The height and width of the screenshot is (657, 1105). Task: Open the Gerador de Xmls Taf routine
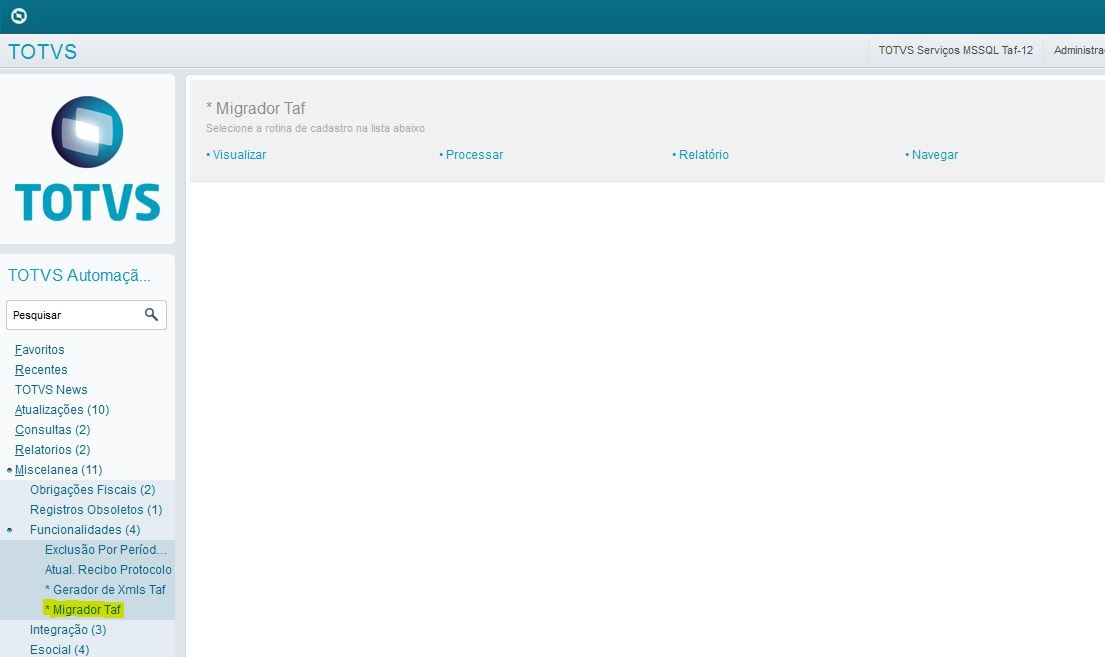pyautogui.click(x=105, y=589)
